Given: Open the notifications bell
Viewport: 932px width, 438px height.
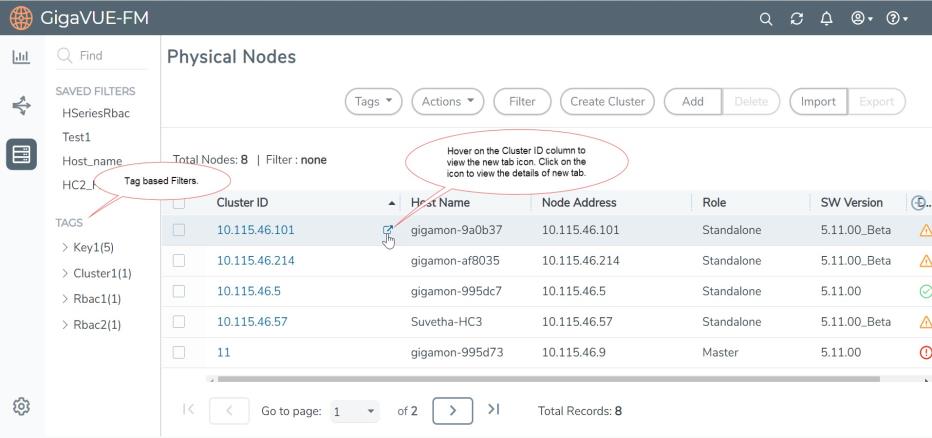Looking at the screenshot, I should [826, 19].
